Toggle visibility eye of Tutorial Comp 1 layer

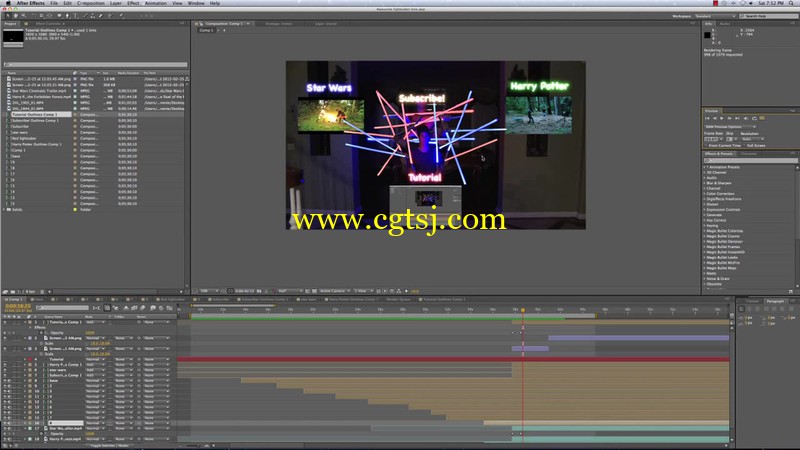[5, 322]
